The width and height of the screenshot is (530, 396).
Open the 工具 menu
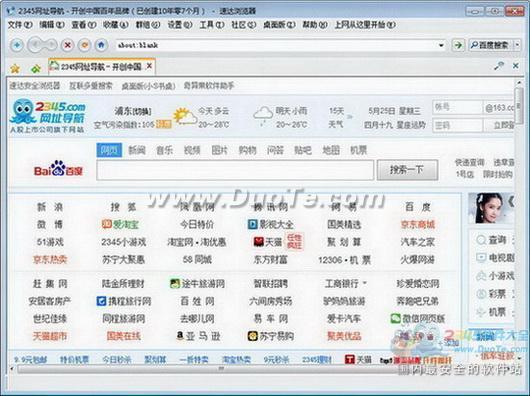[x=212, y=25]
